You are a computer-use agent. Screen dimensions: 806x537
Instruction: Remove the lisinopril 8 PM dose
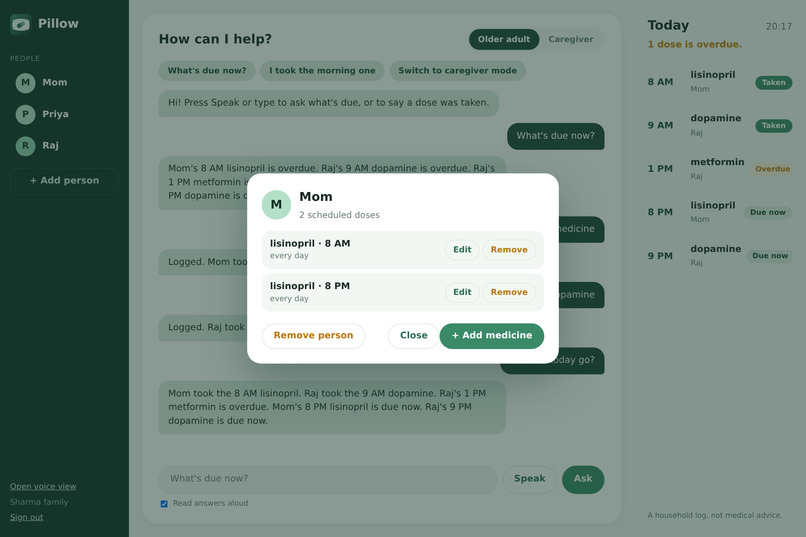point(509,292)
